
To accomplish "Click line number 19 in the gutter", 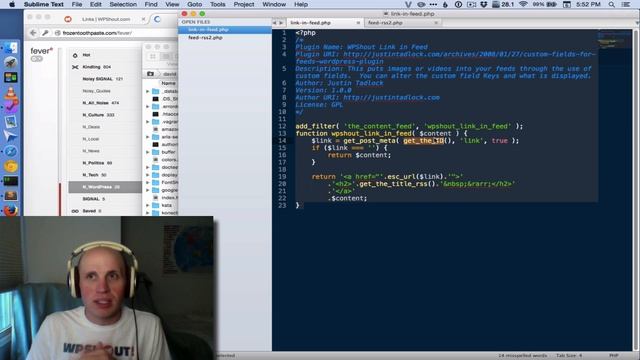I will 282,177.
